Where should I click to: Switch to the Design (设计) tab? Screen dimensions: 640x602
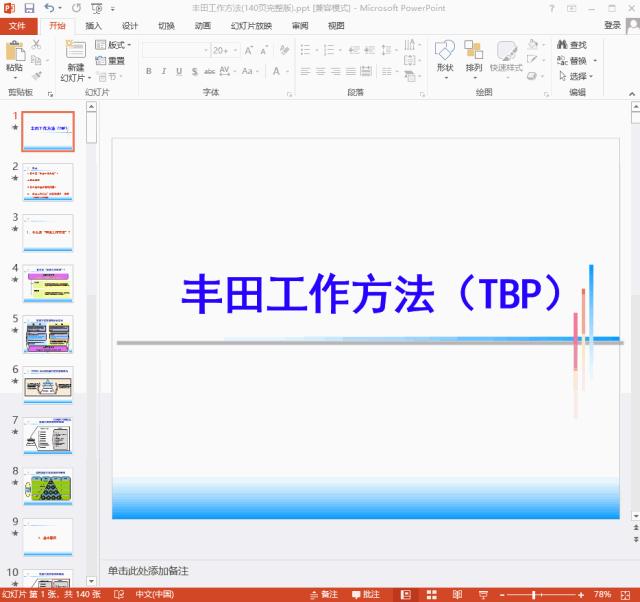pos(130,26)
